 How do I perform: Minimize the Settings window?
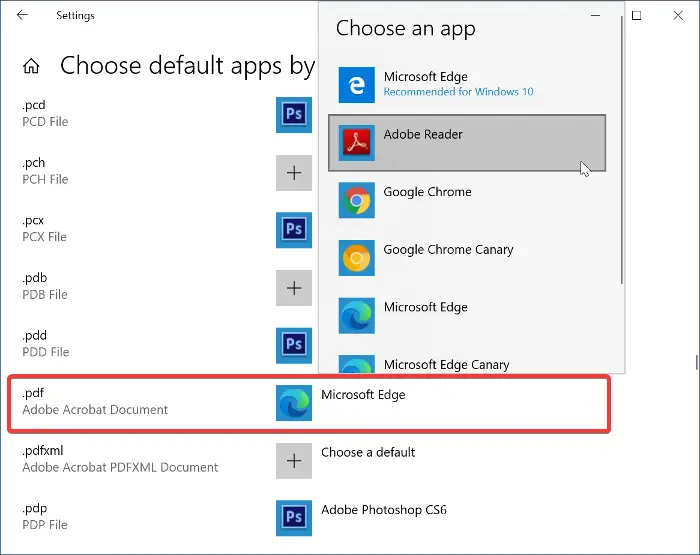click(x=595, y=15)
